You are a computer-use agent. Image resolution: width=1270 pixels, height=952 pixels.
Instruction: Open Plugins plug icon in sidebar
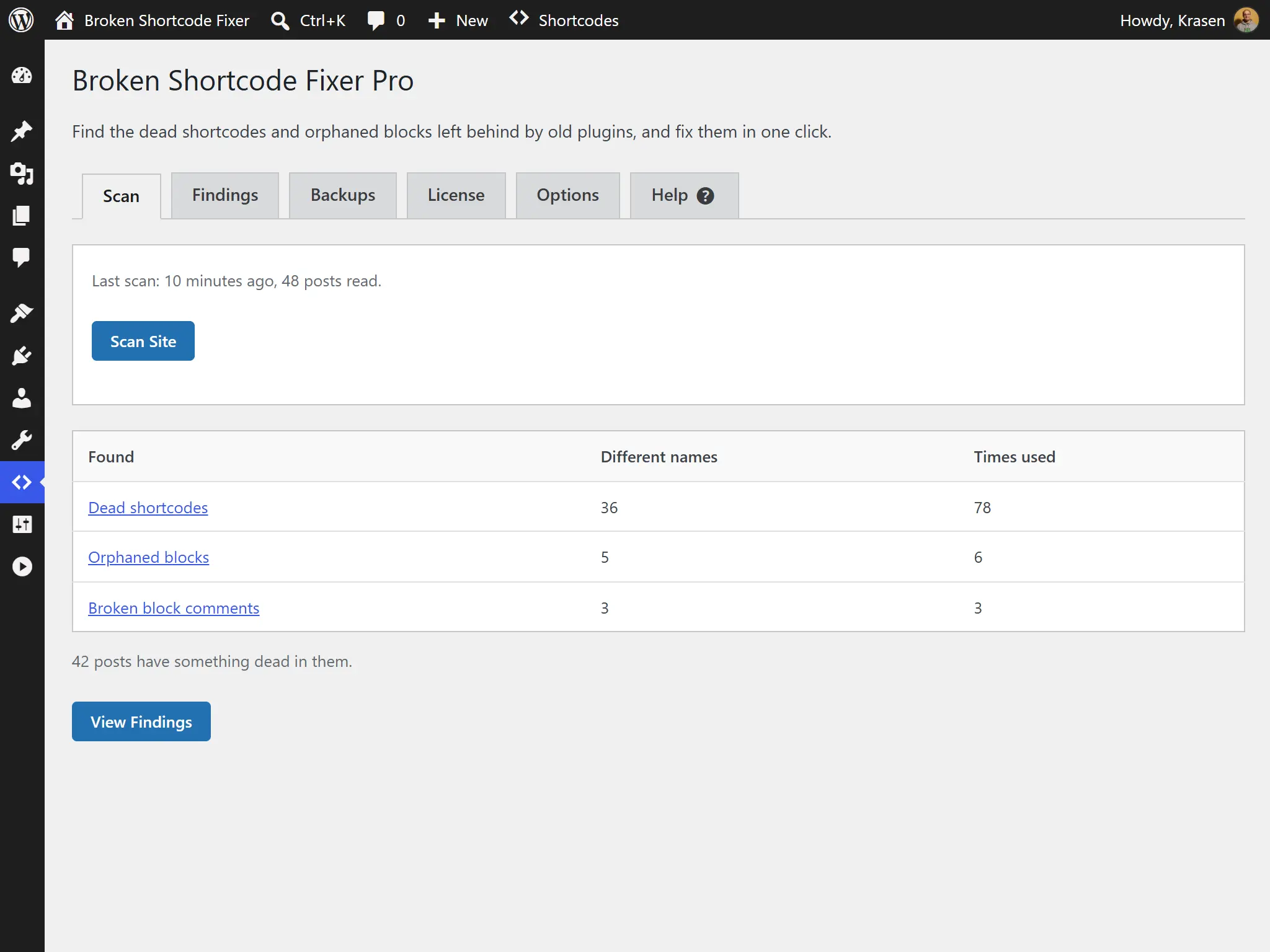pyautogui.click(x=22, y=355)
